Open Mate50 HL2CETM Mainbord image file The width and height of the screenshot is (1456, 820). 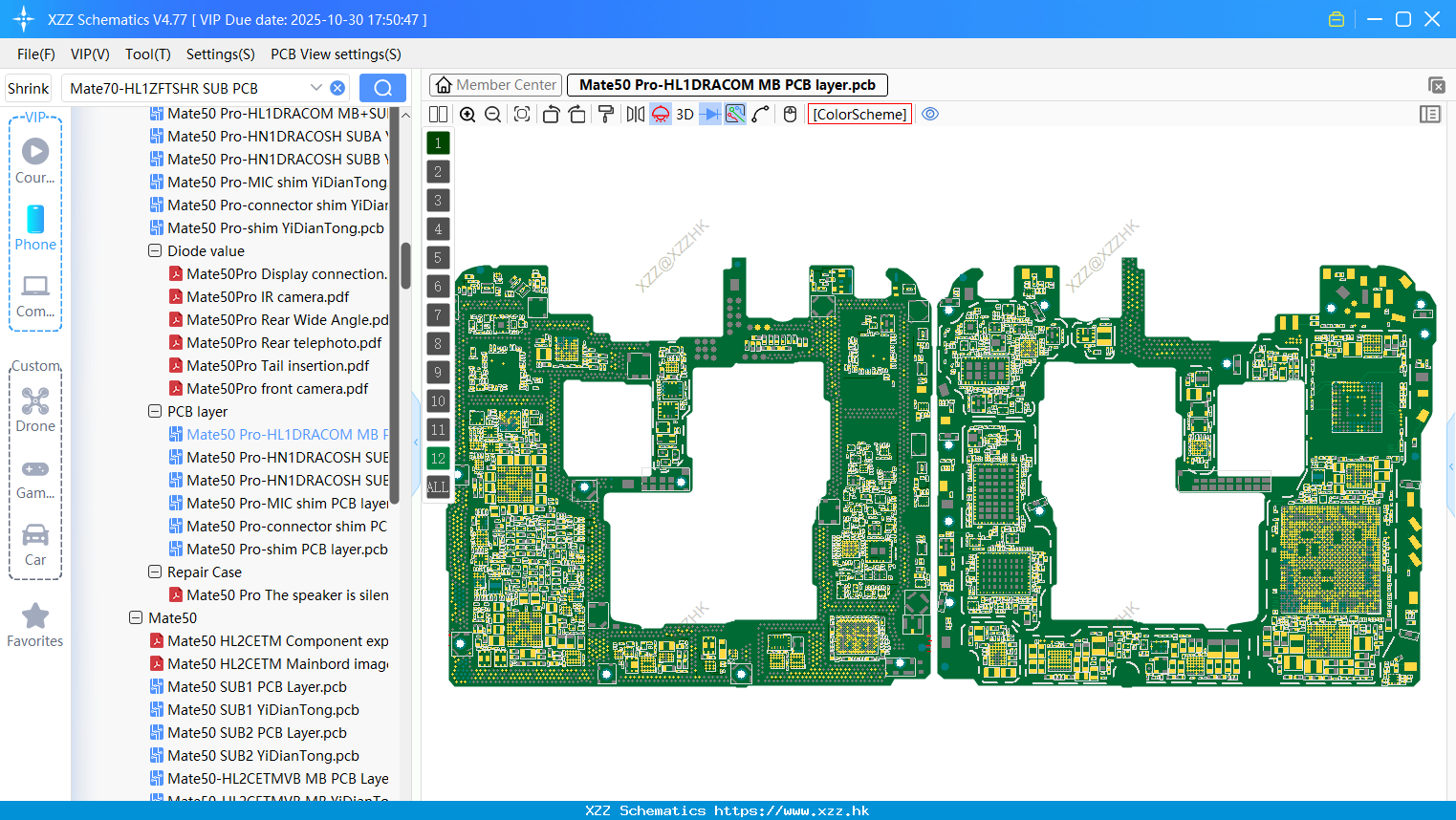(x=269, y=663)
